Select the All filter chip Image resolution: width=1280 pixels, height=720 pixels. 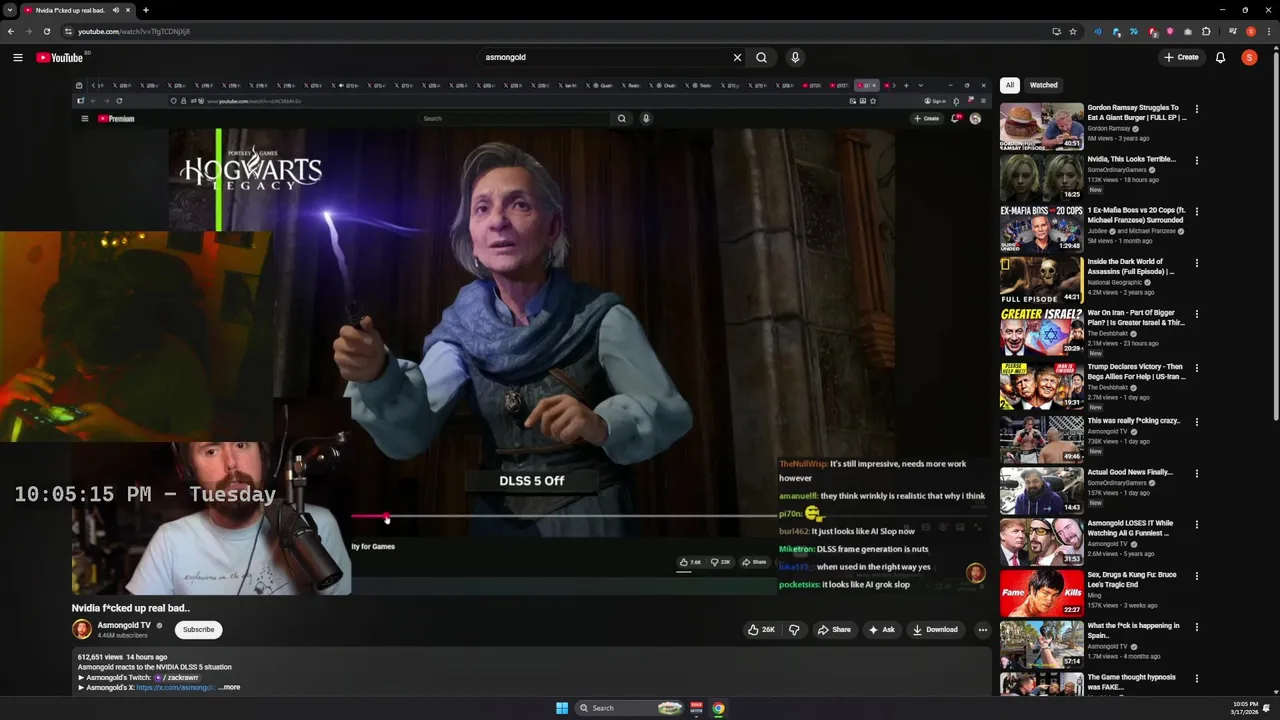(x=1010, y=85)
